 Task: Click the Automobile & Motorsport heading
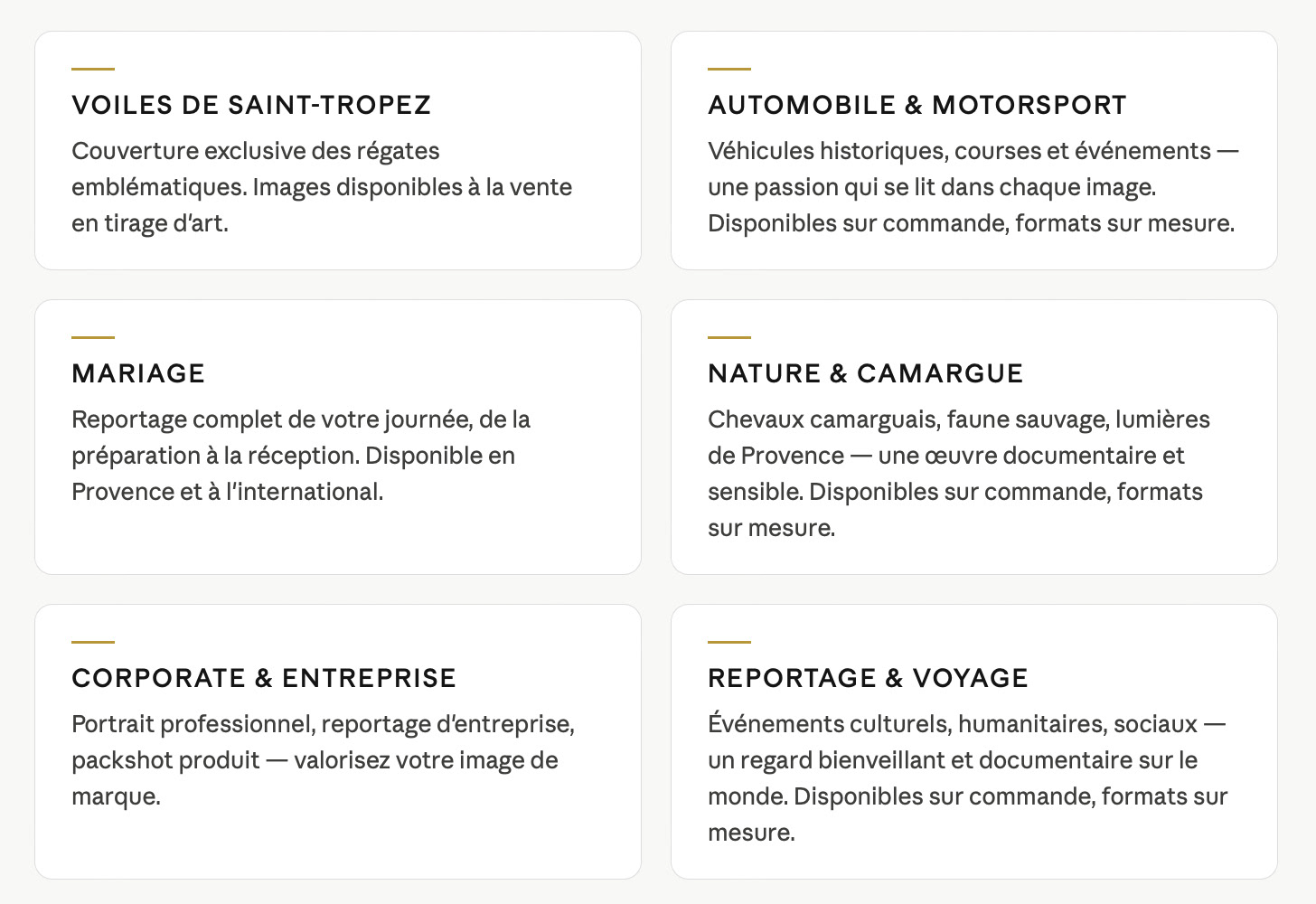coord(916,105)
